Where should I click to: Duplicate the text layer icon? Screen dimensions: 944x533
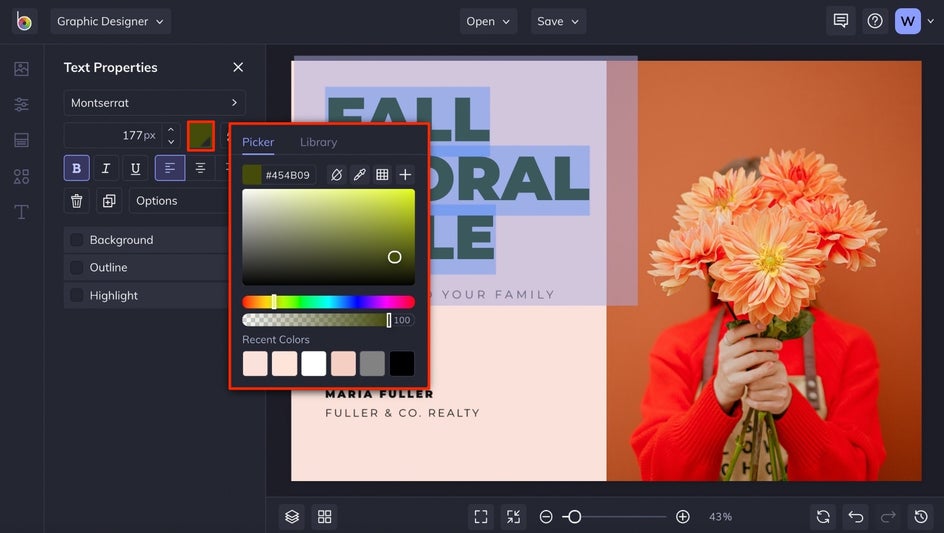click(109, 201)
